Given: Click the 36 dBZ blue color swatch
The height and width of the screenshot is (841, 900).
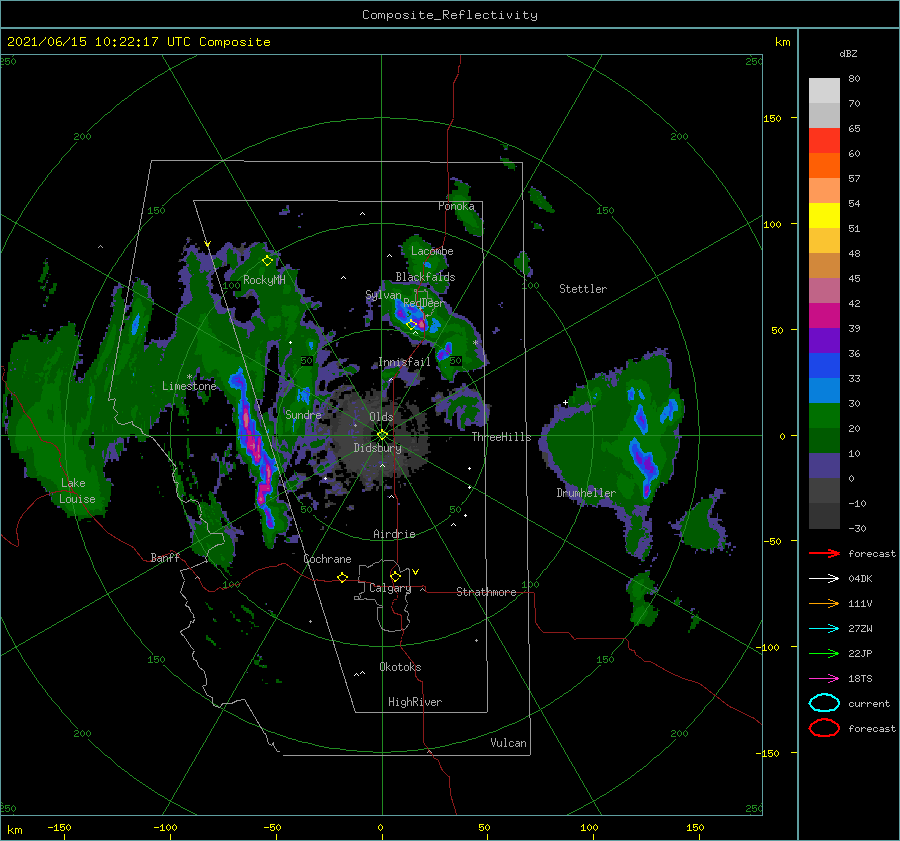Looking at the screenshot, I should [x=824, y=365].
